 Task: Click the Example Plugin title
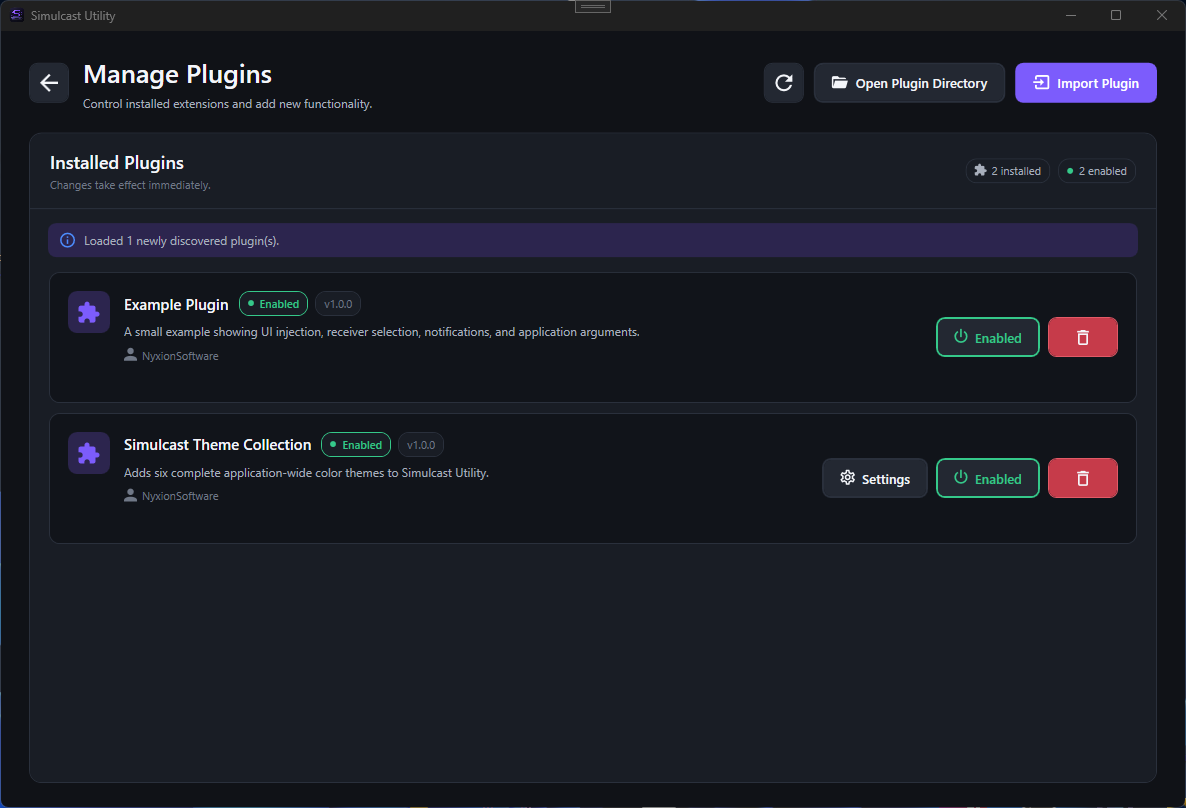[x=176, y=304]
